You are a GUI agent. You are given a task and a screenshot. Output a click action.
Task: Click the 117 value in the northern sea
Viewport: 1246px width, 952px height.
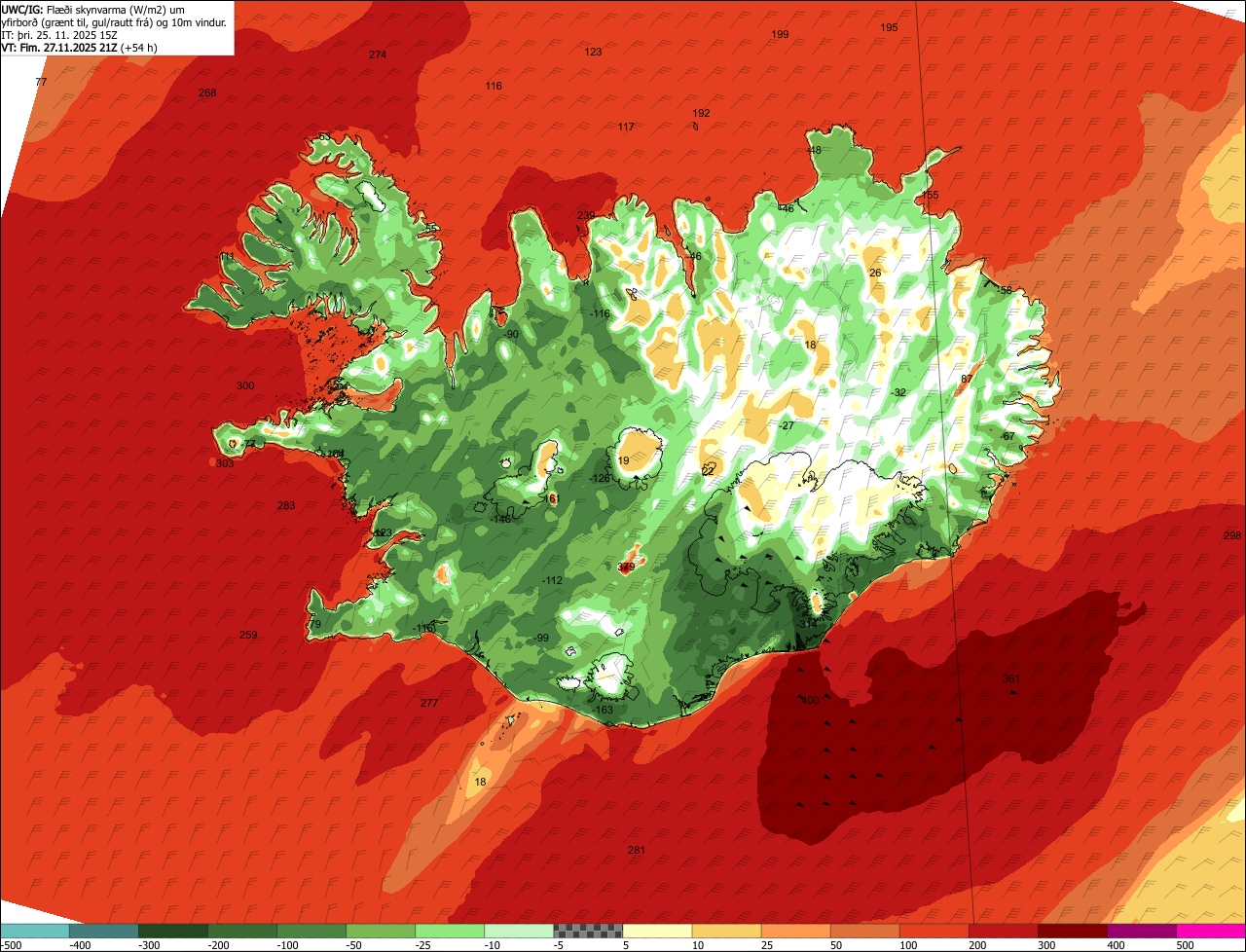coord(626,127)
